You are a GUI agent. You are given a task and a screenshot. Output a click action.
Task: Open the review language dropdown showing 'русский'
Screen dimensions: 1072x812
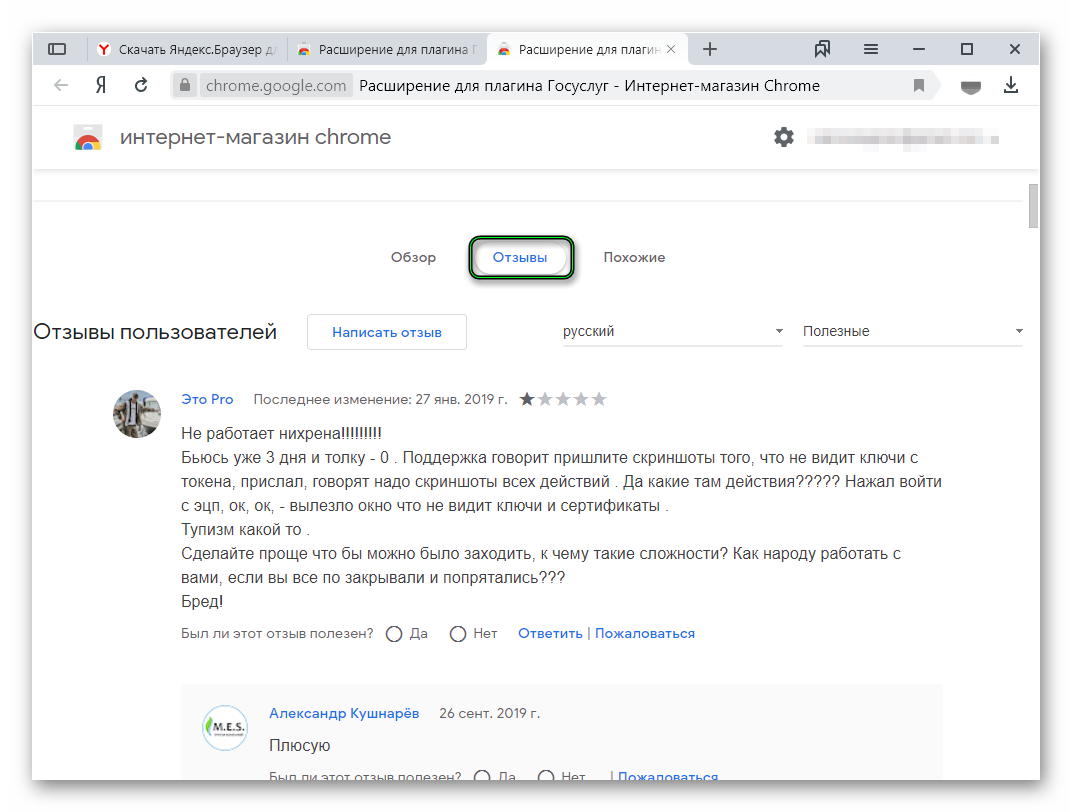point(672,330)
